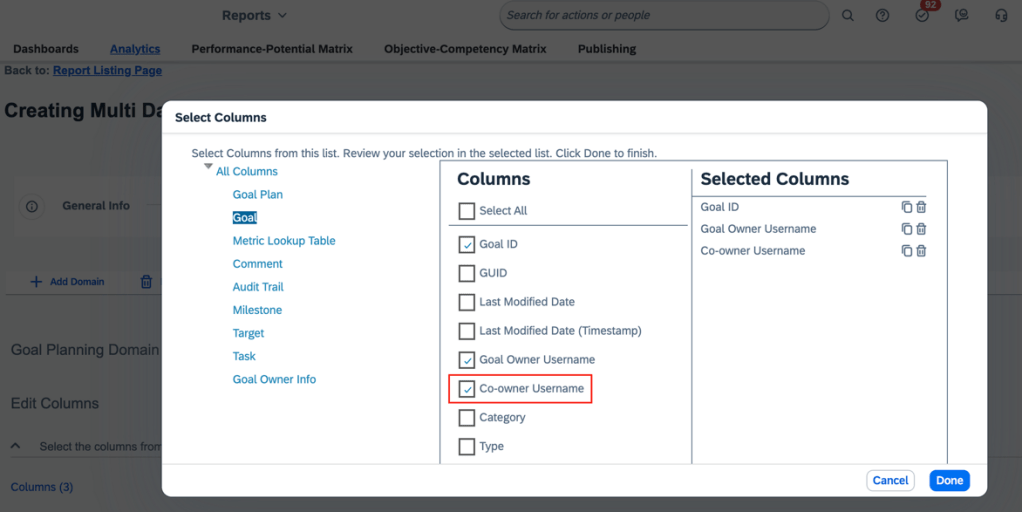Remove Co-owner Username using trash icon
Viewport: 1022px width, 512px height.
click(x=921, y=251)
